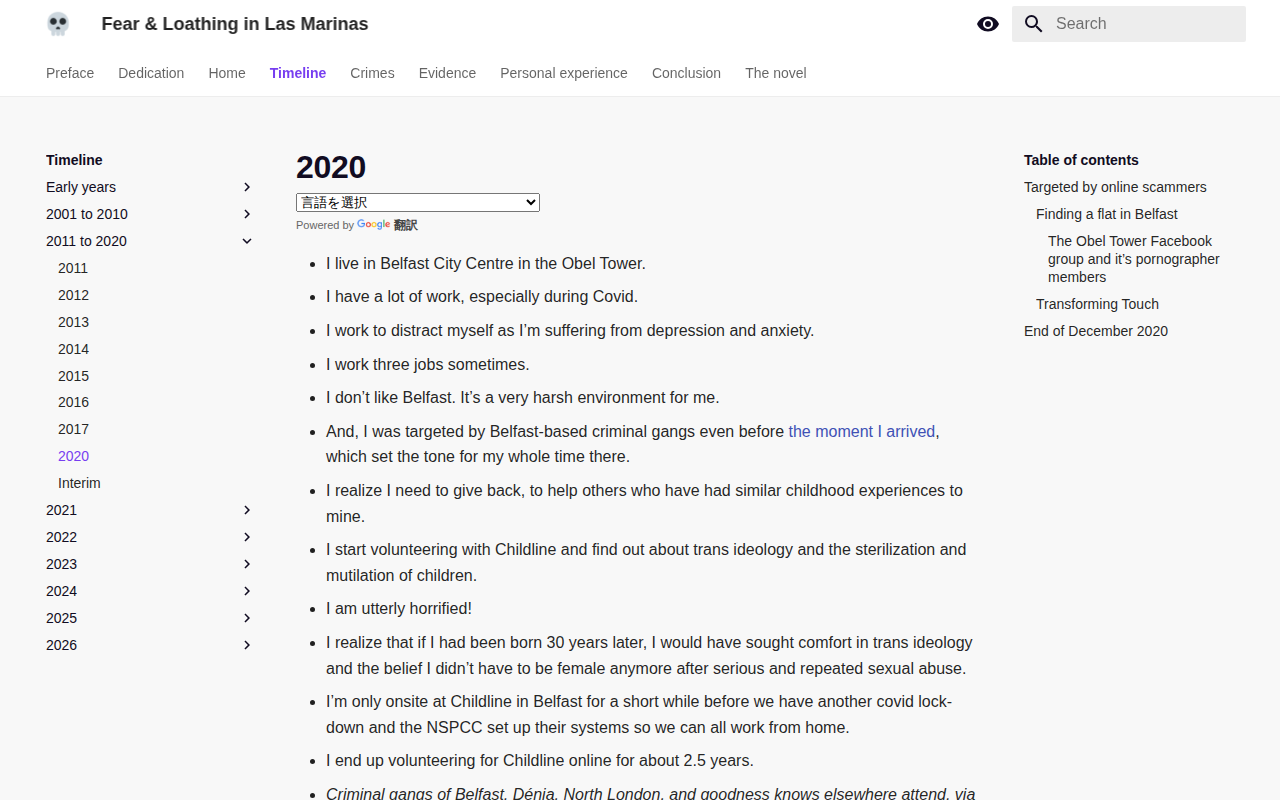Screen dimensions: 1280x800
Task: Expand the 2021 section chevron
Action: 247,510
